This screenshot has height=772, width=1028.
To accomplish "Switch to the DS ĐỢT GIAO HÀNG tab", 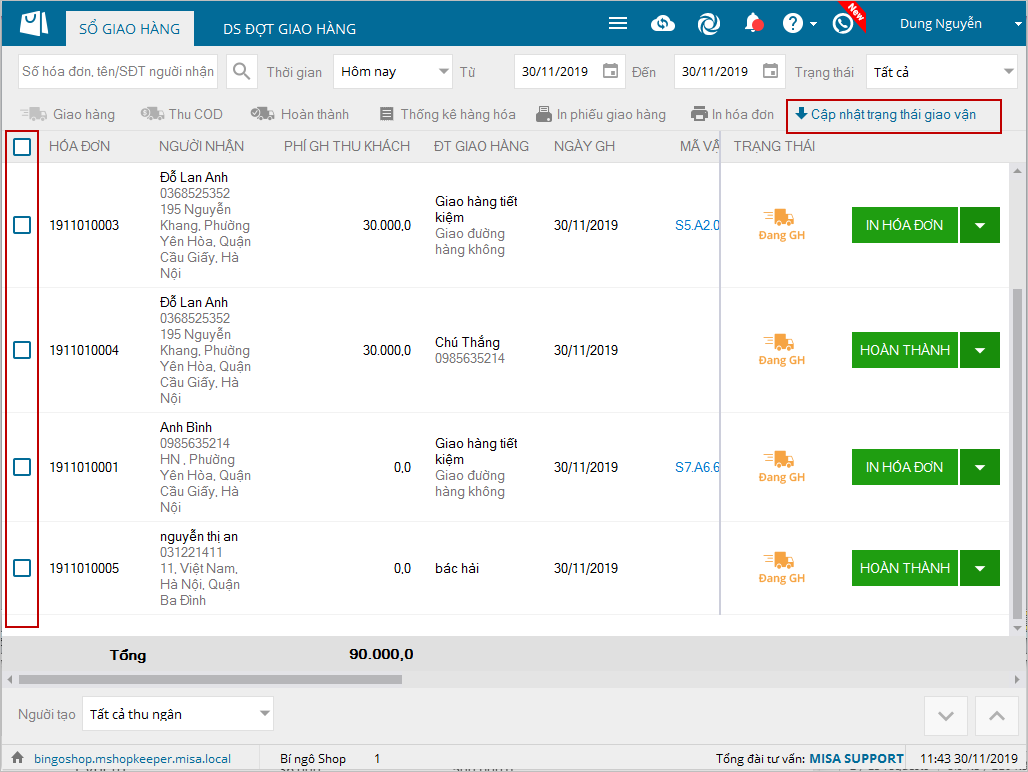I will 289,29.
